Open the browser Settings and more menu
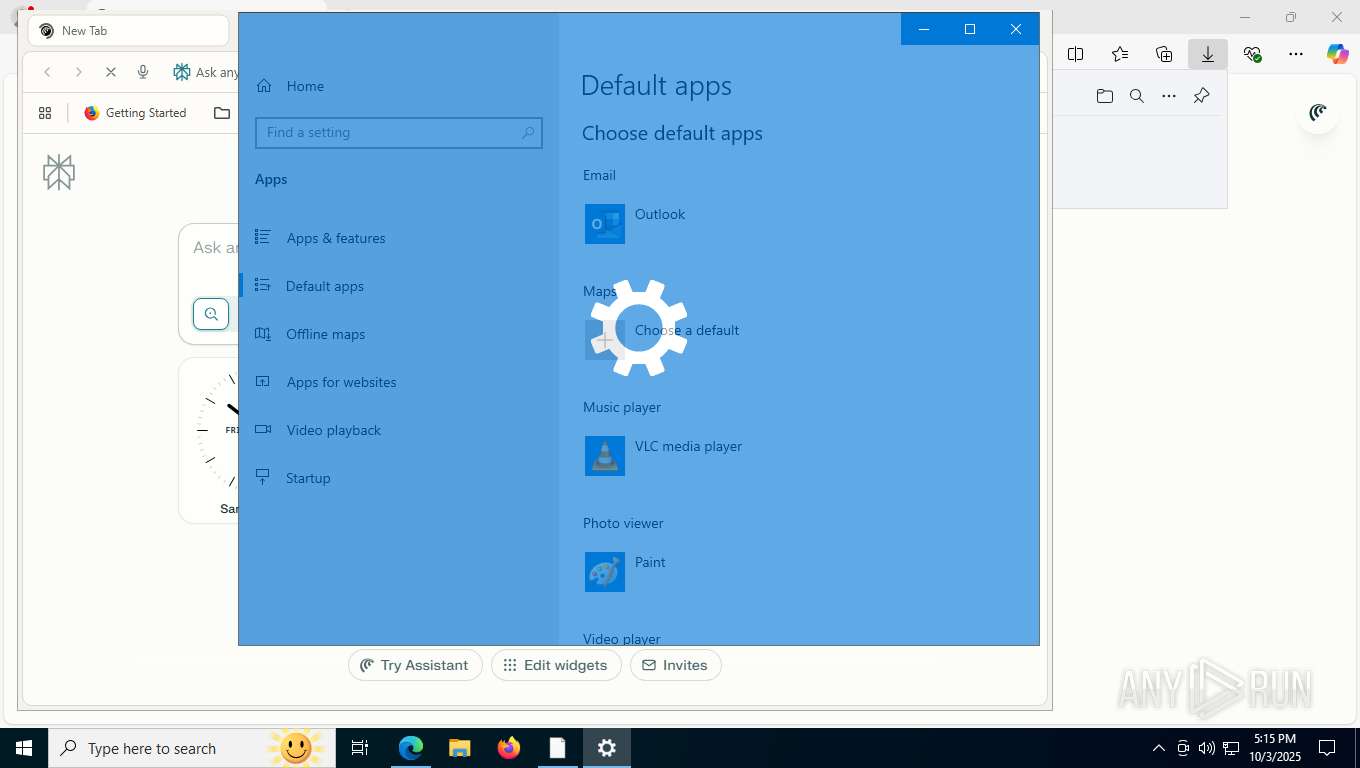The image size is (1360, 768). (1296, 54)
